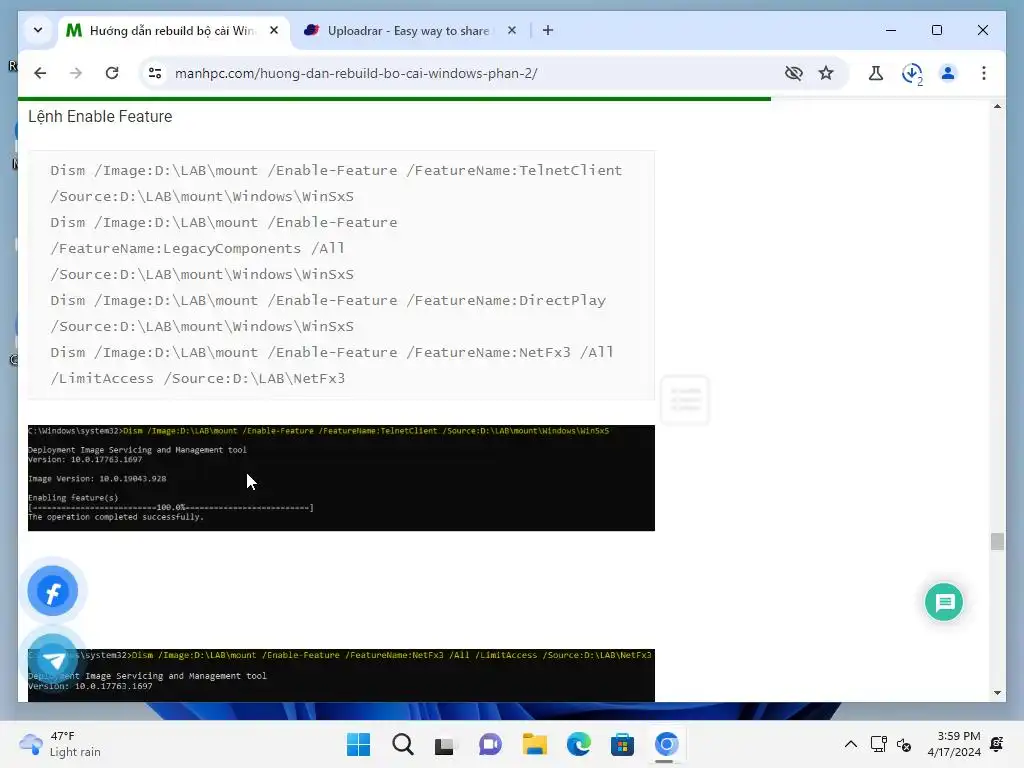Open the NetFx3 command prompt screenshot
1024x768 pixels.
pyautogui.click(x=341, y=675)
